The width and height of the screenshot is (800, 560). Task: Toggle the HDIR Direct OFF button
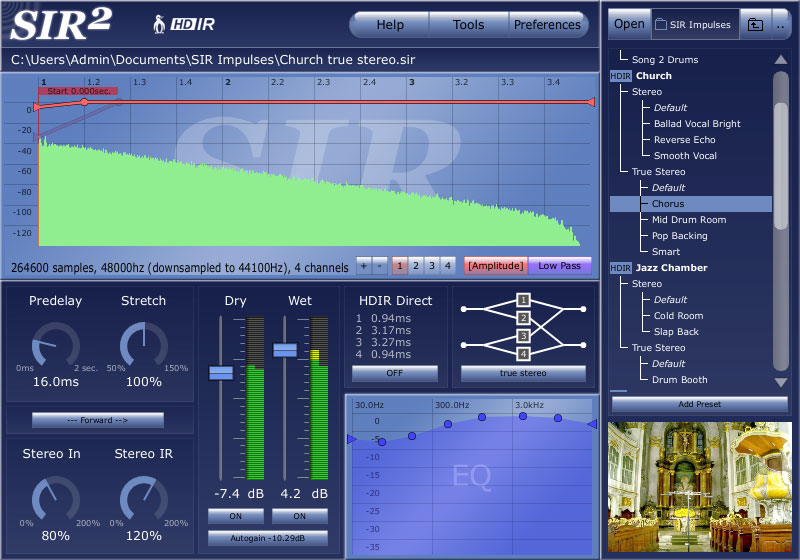coord(395,373)
